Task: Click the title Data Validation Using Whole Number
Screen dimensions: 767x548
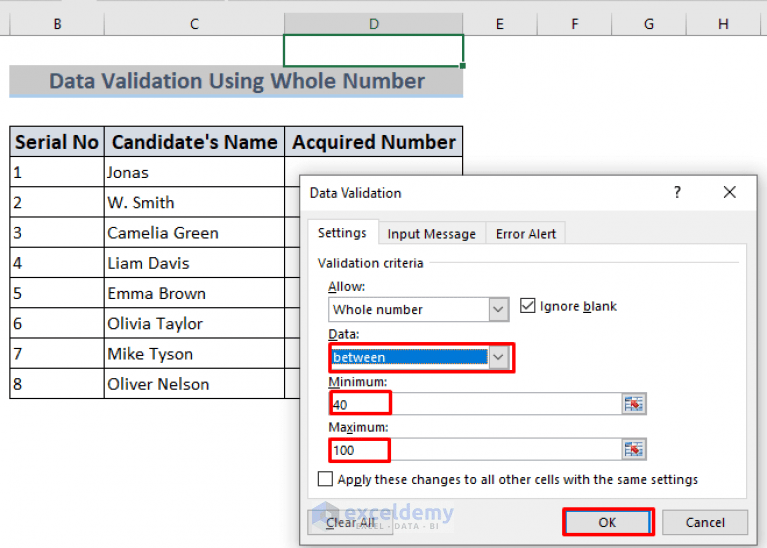Action: tap(236, 81)
